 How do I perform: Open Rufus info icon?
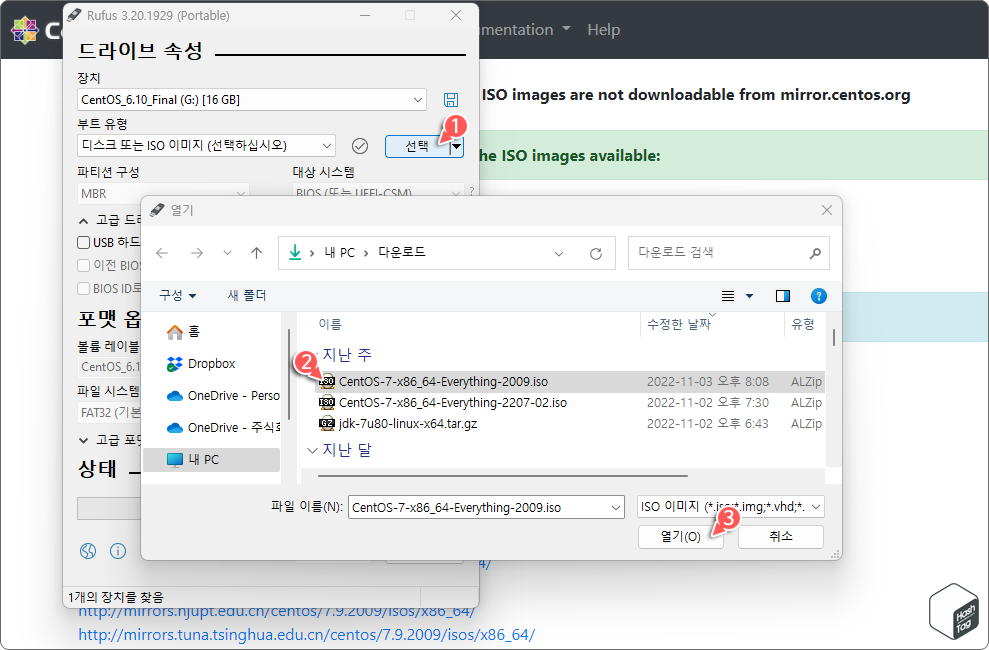click(118, 551)
